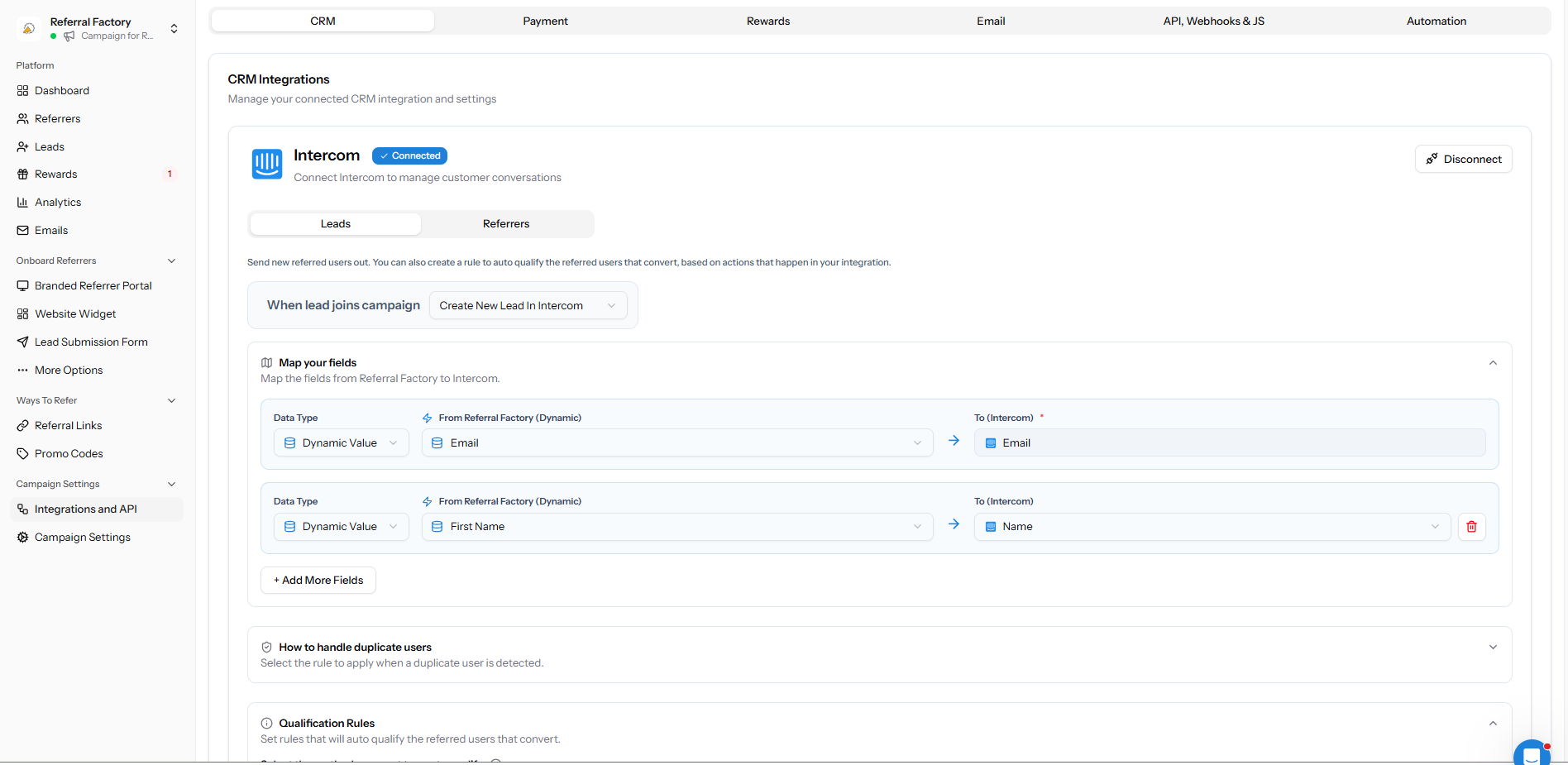Open the API, Webhooks & JS tab
The height and width of the screenshot is (765, 1568).
pyautogui.click(x=1214, y=22)
